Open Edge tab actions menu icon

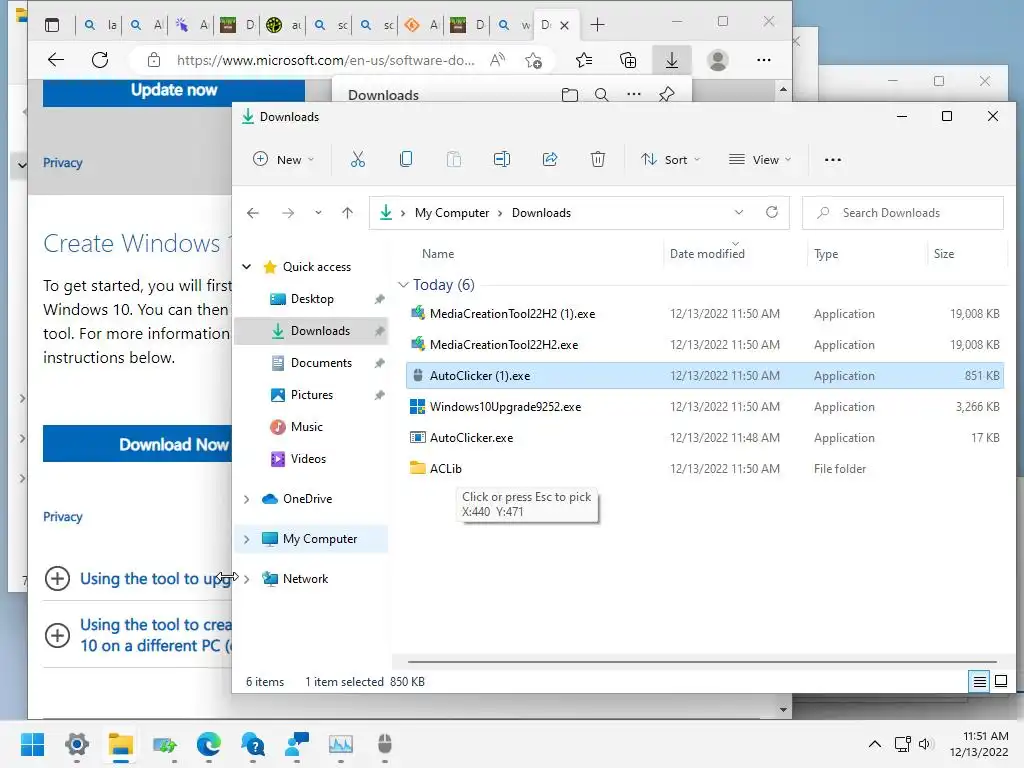(x=52, y=25)
